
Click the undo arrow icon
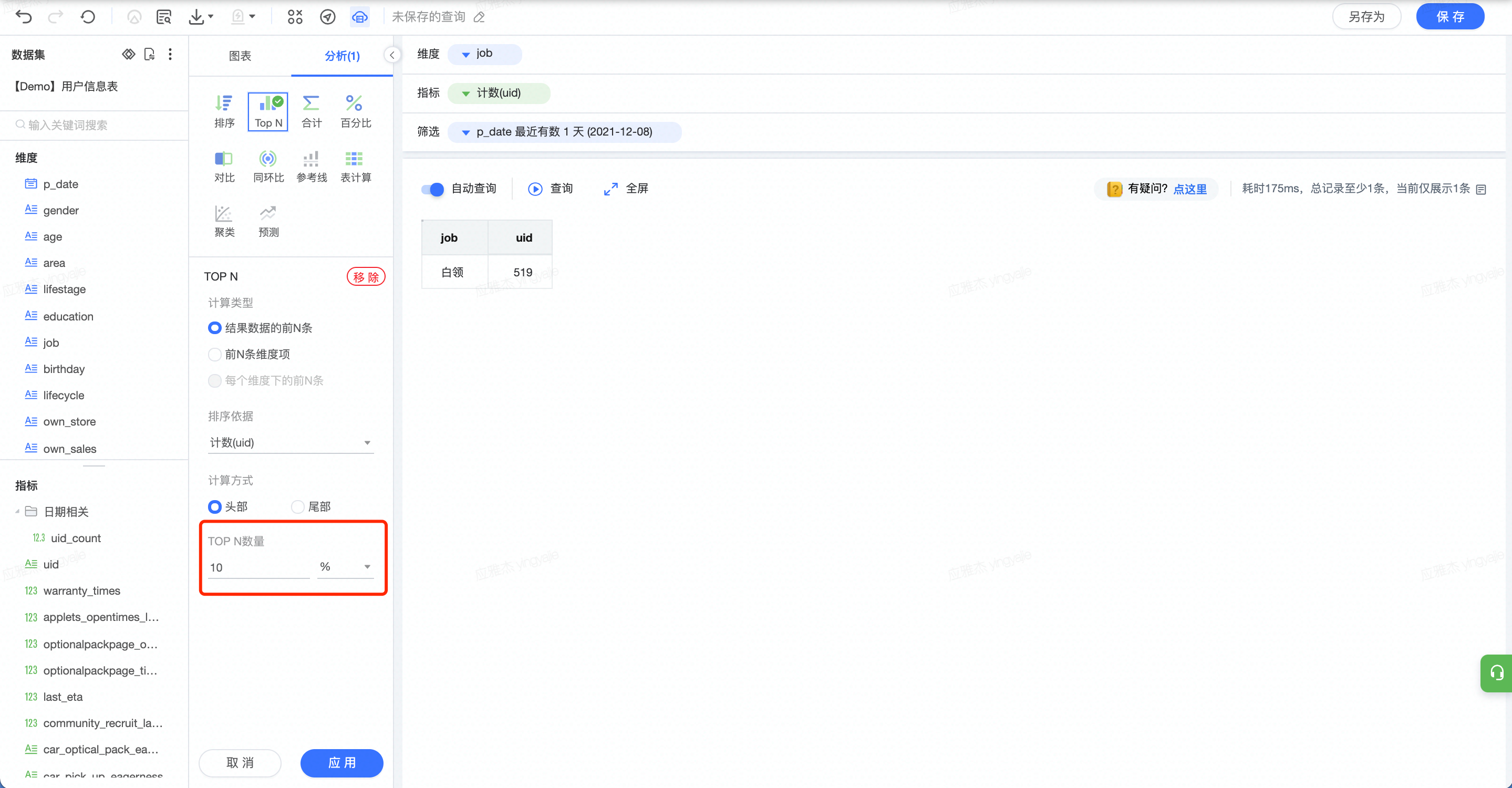coord(24,16)
